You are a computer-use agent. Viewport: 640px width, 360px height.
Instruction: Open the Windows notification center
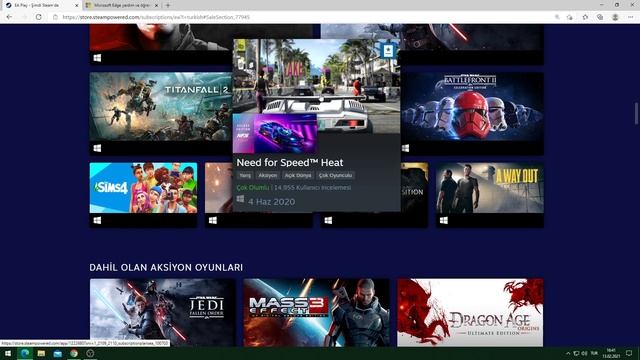pyautogui.click(x=629, y=353)
